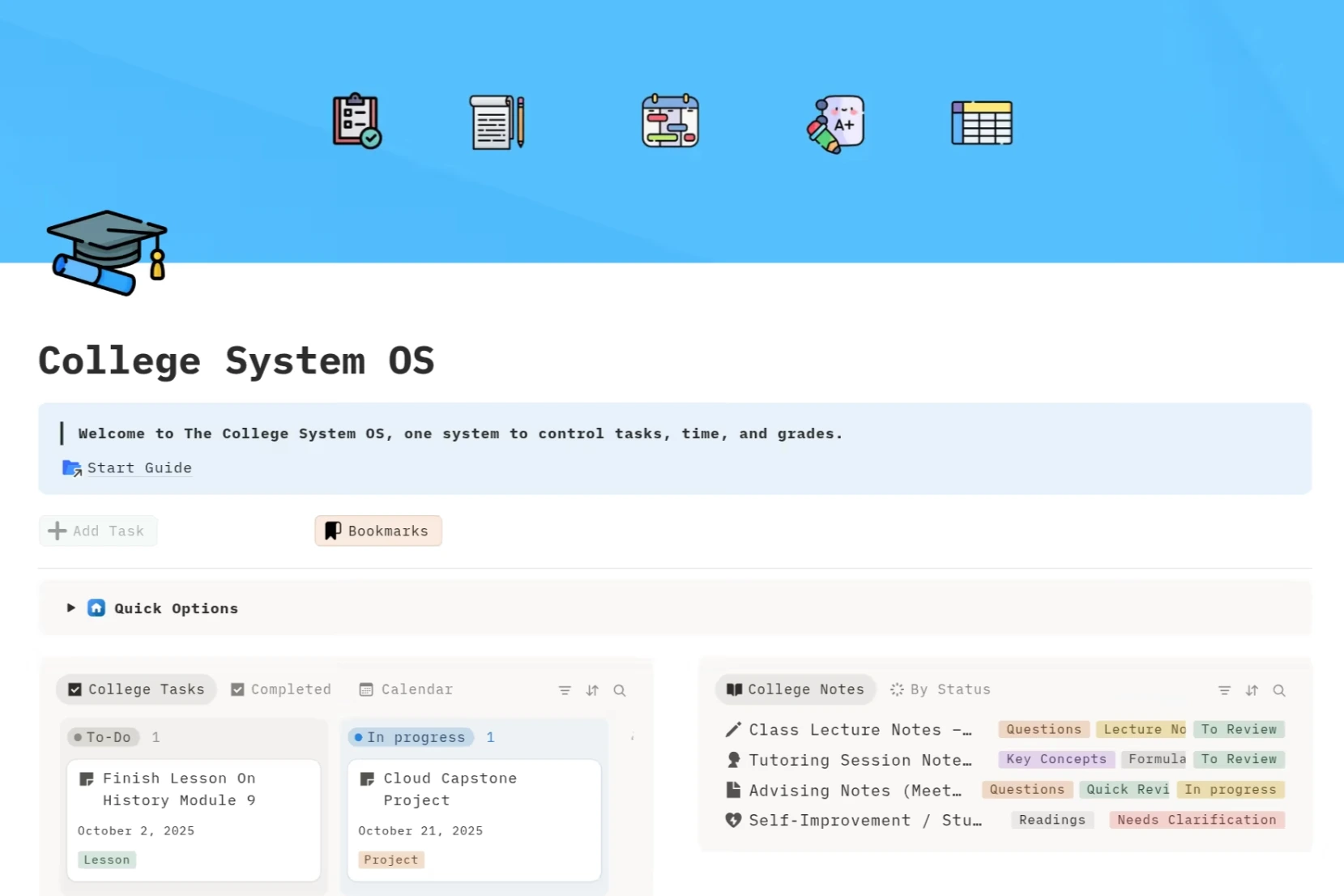Screen dimensions: 1344x896
Task: Open the filter icon in College Tasks view
Action: [x=565, y=689]
